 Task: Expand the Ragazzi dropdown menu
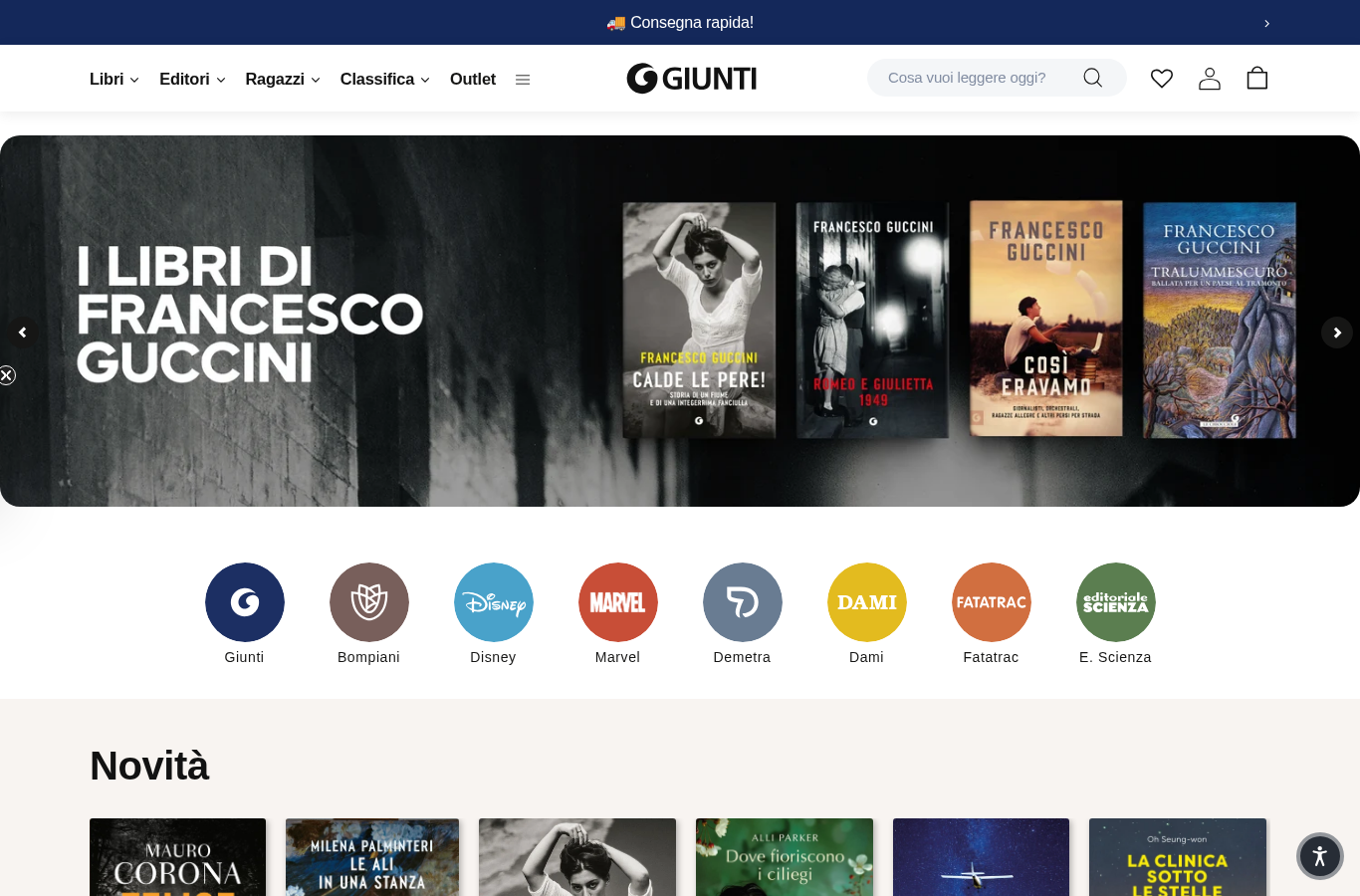tap(283, 79)
